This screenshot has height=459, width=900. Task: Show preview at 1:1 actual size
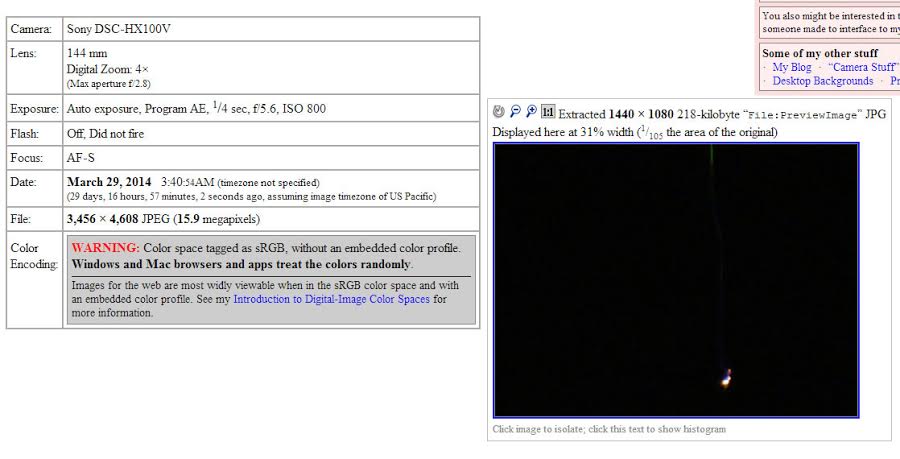point(548,112)
